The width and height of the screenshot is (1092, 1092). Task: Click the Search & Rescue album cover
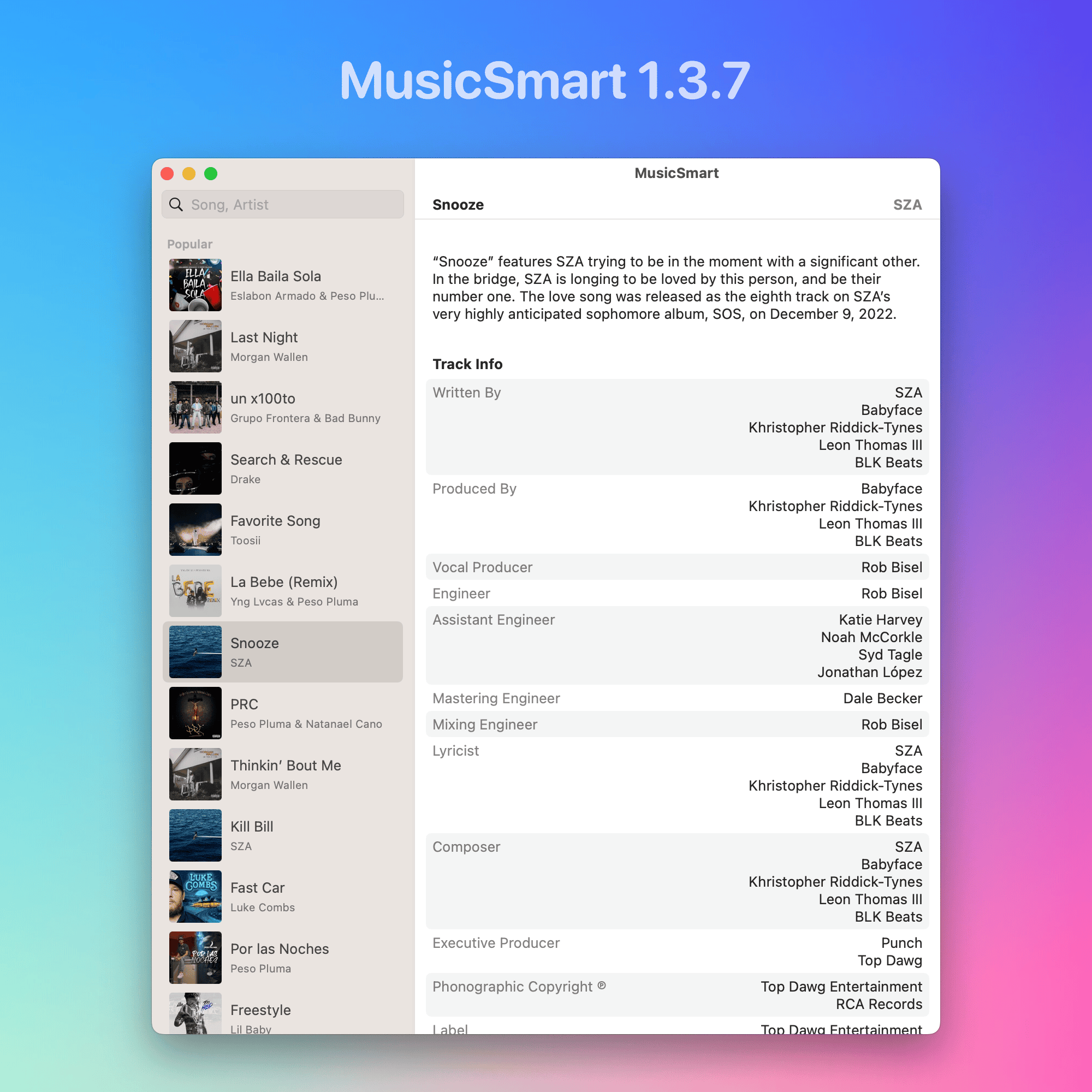tap(195, 468)
